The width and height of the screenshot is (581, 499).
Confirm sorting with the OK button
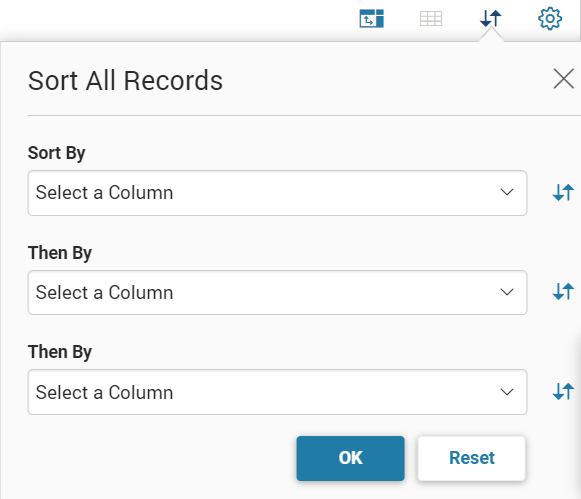click(350, 458)
